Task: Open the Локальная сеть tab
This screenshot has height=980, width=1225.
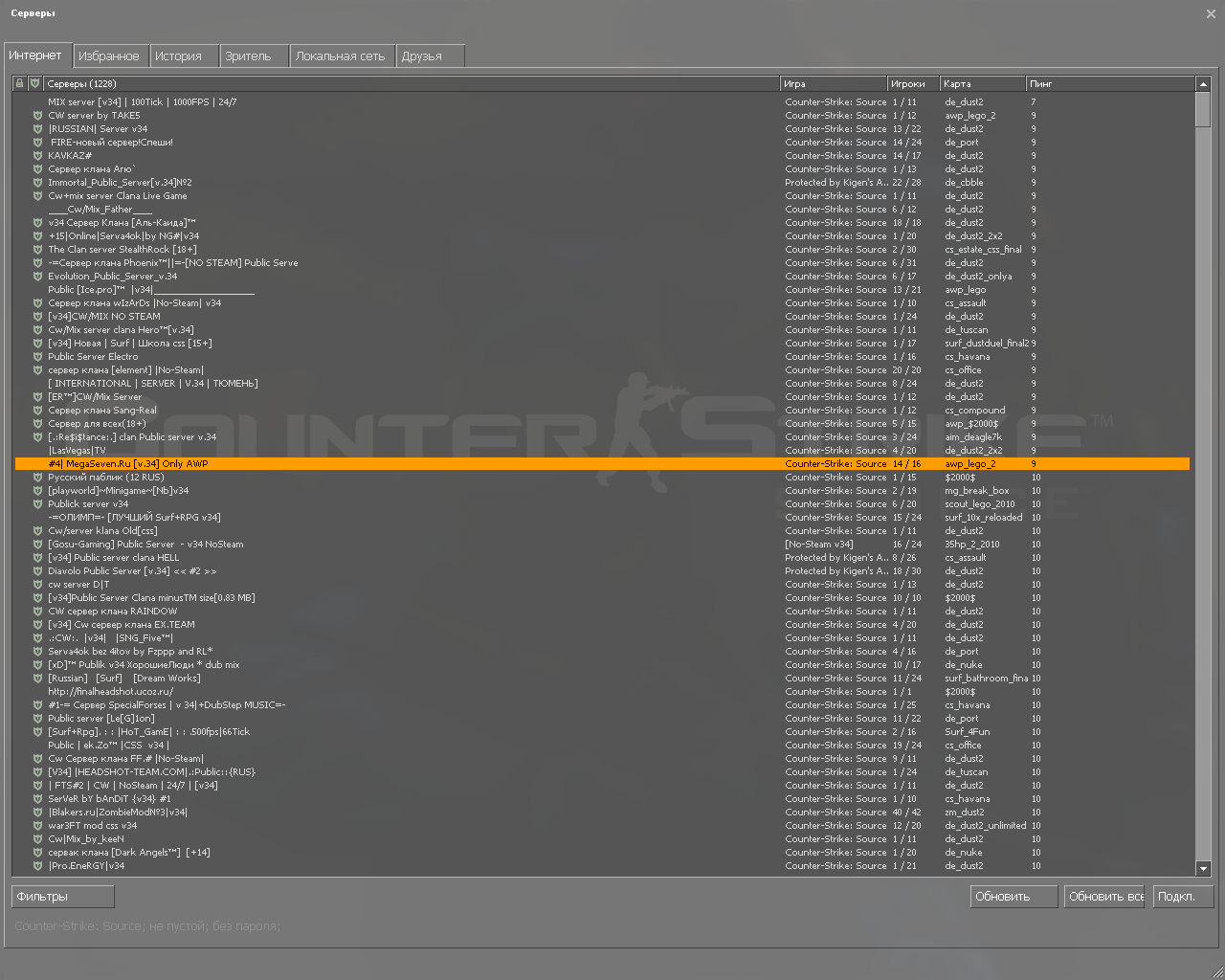Action: point(340,56)
